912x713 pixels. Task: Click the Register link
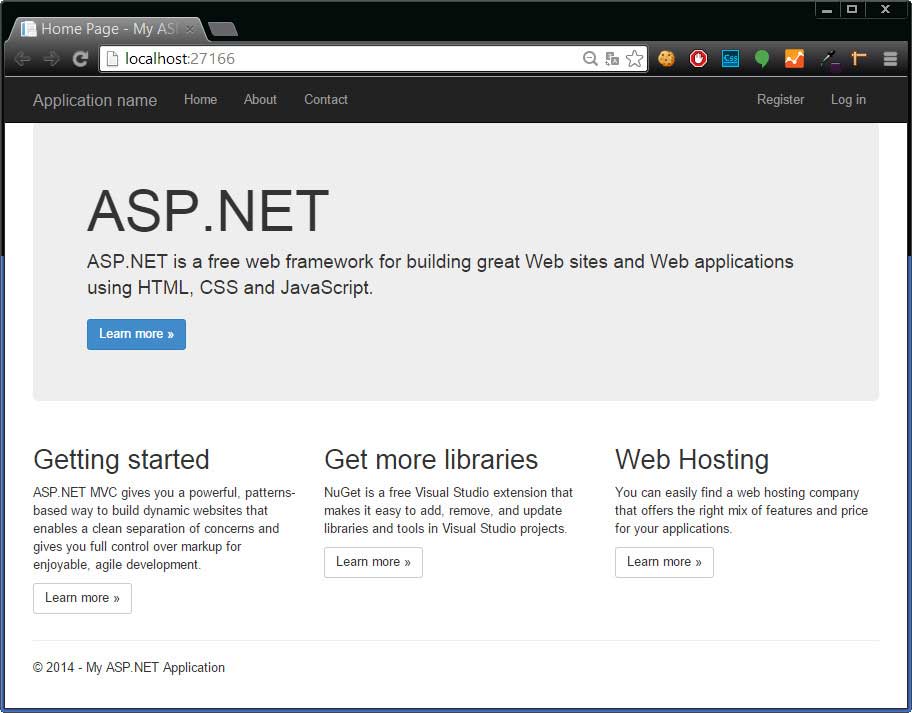781,99
